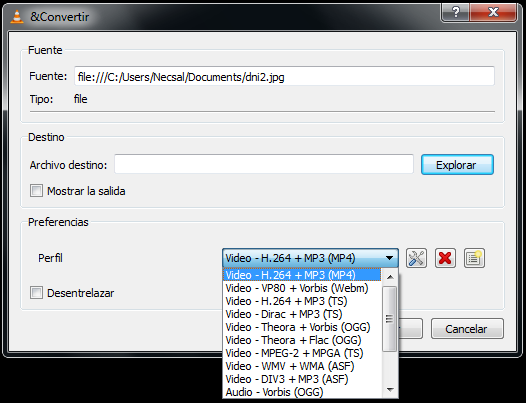526x403 pixels.
Task: Choose Video - Theora + Vorbis (OGG)
Action: pyautogui.click(x=302, y=327)
